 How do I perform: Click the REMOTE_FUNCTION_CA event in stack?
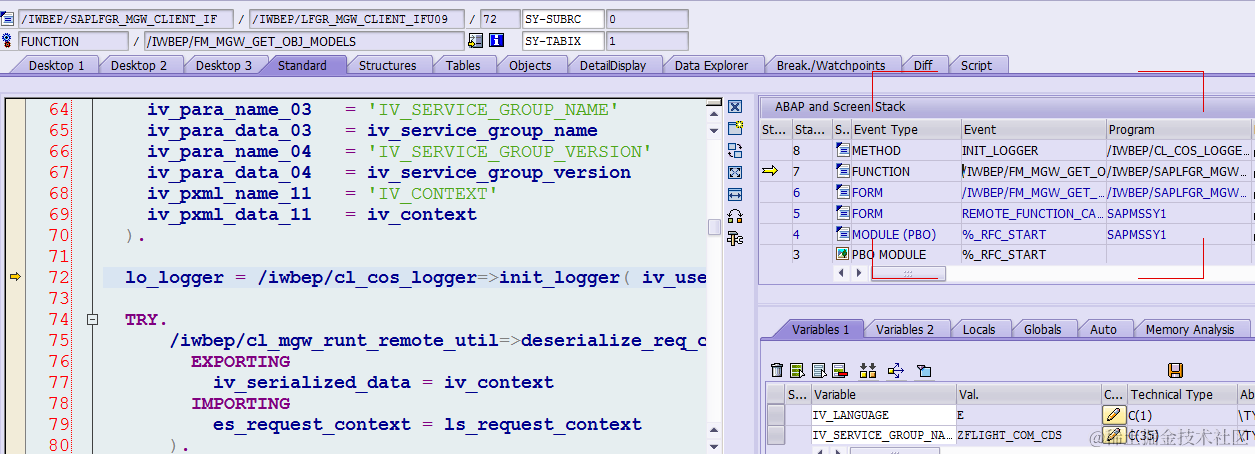pyautogui.click(x=1032, y=213)
